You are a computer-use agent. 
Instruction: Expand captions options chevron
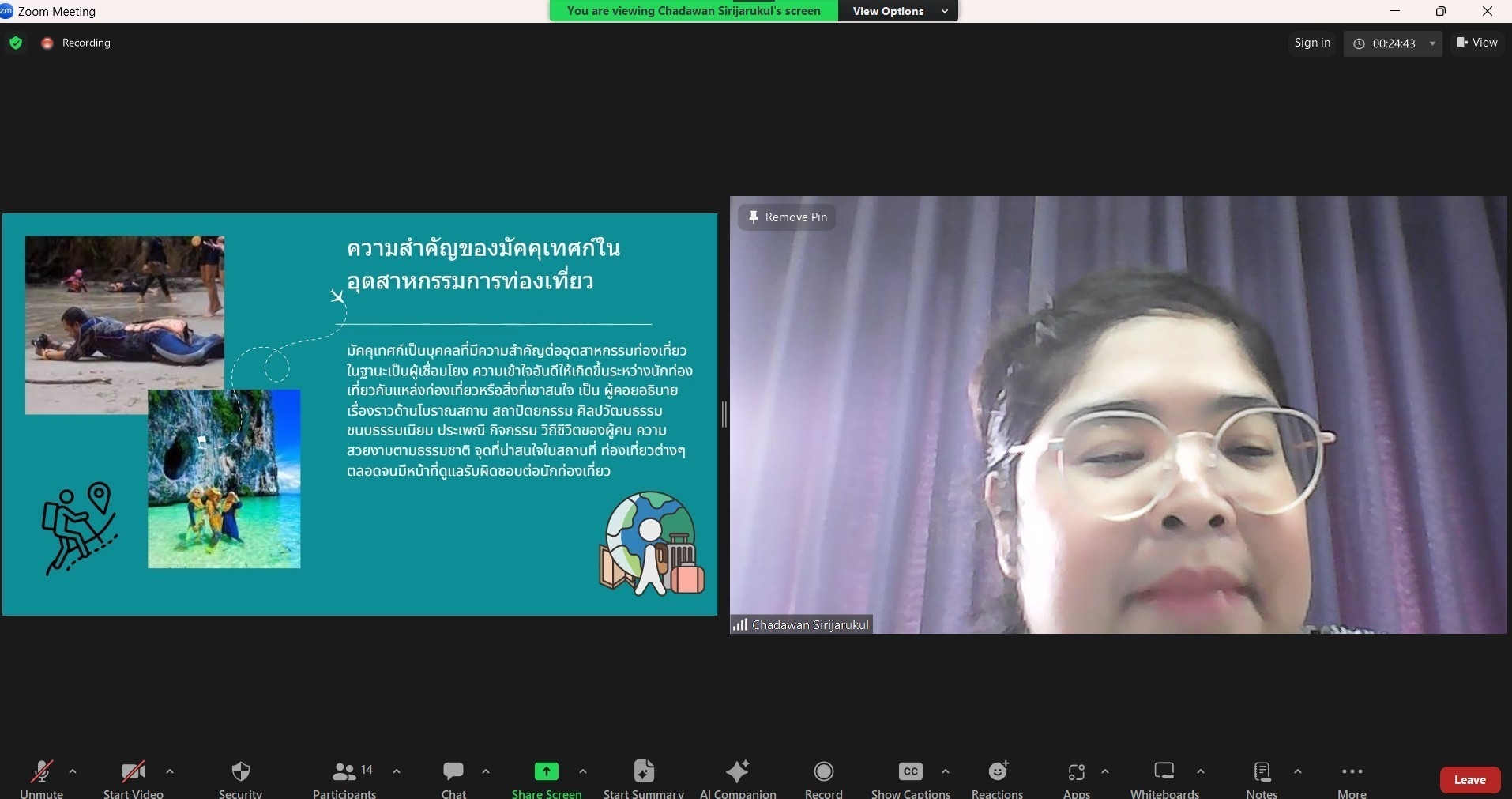946,771
